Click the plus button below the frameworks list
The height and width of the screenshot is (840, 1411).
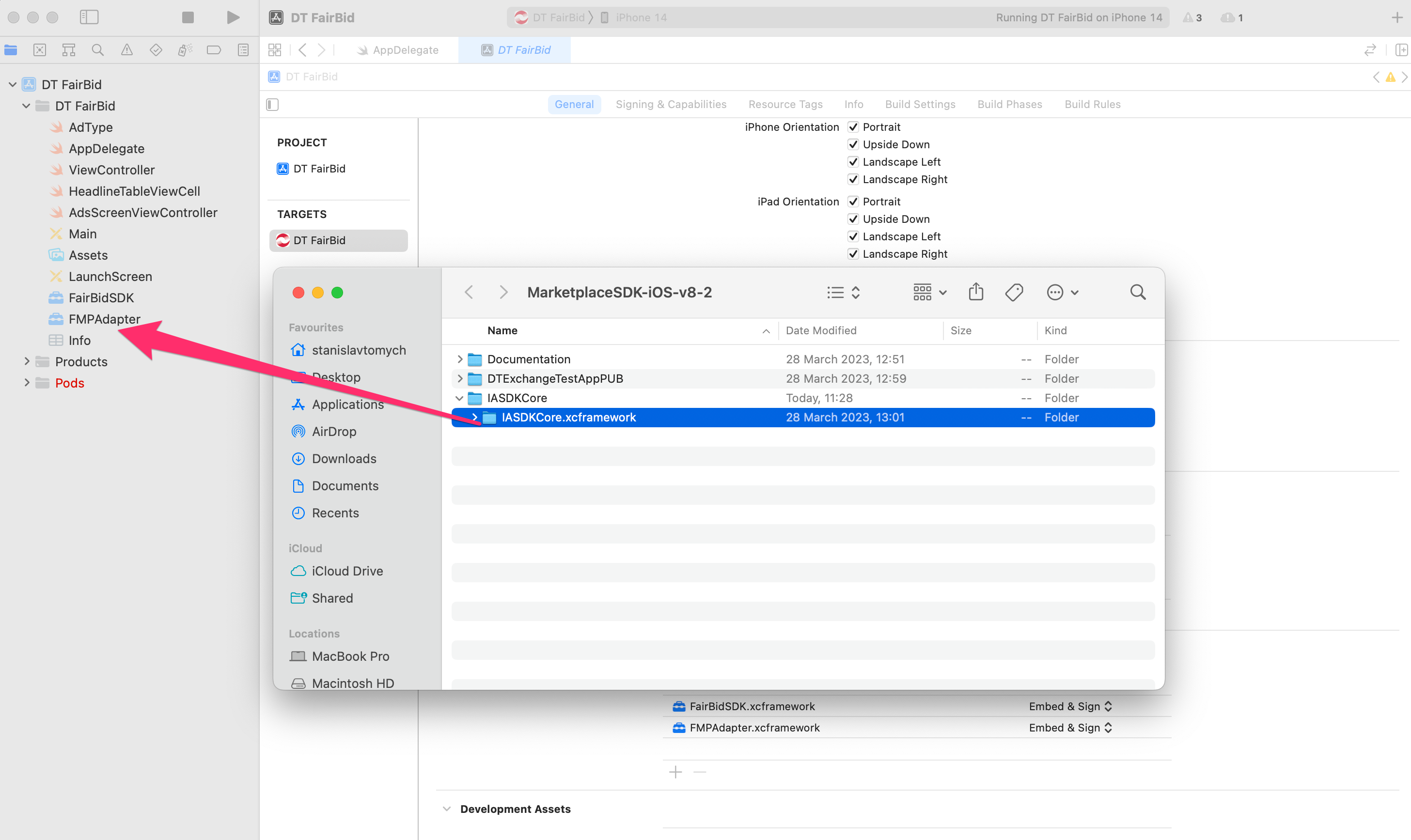(676, 772)
